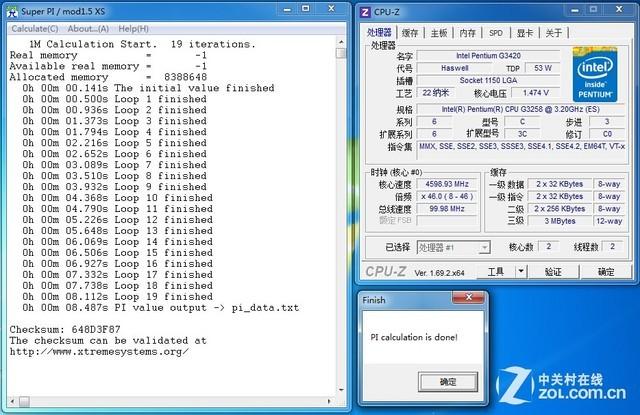Switch to the SPD tab in CPU-Z

tap(496, 33)
